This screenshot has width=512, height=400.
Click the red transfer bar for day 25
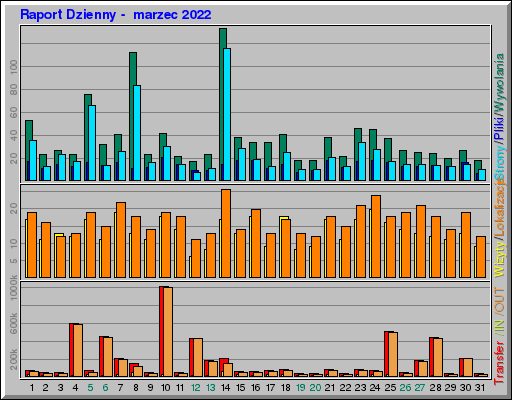[x=386, y=354]
